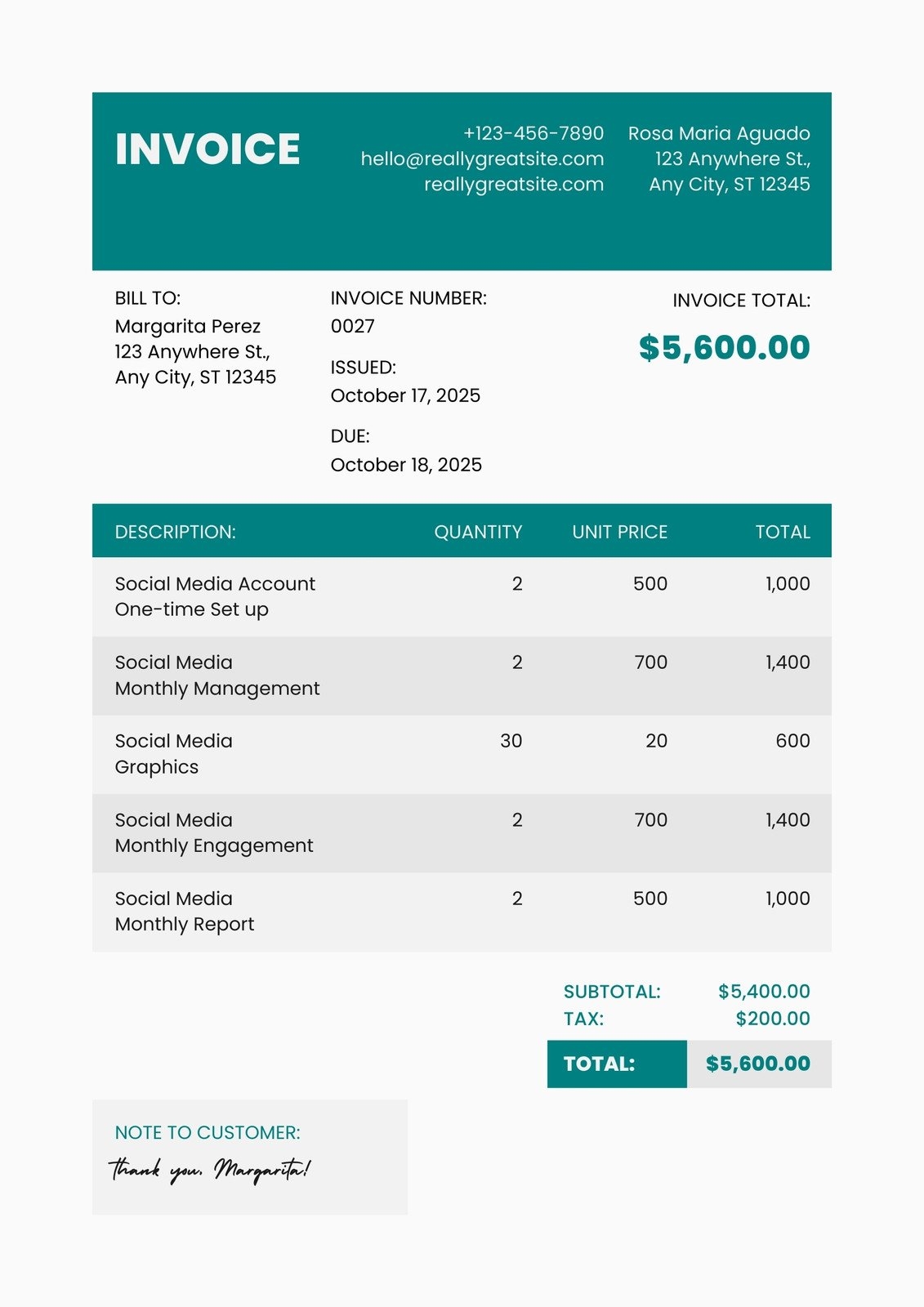Click the Social Media Monthly Engagement description
924x1307 pixels.
point(213,832)
